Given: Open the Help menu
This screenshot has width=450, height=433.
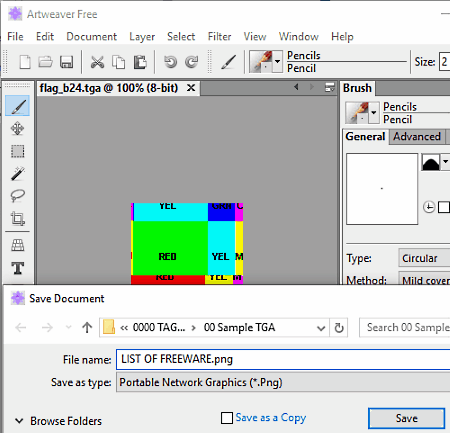Looking at the screenshot, I should [342, 36].
